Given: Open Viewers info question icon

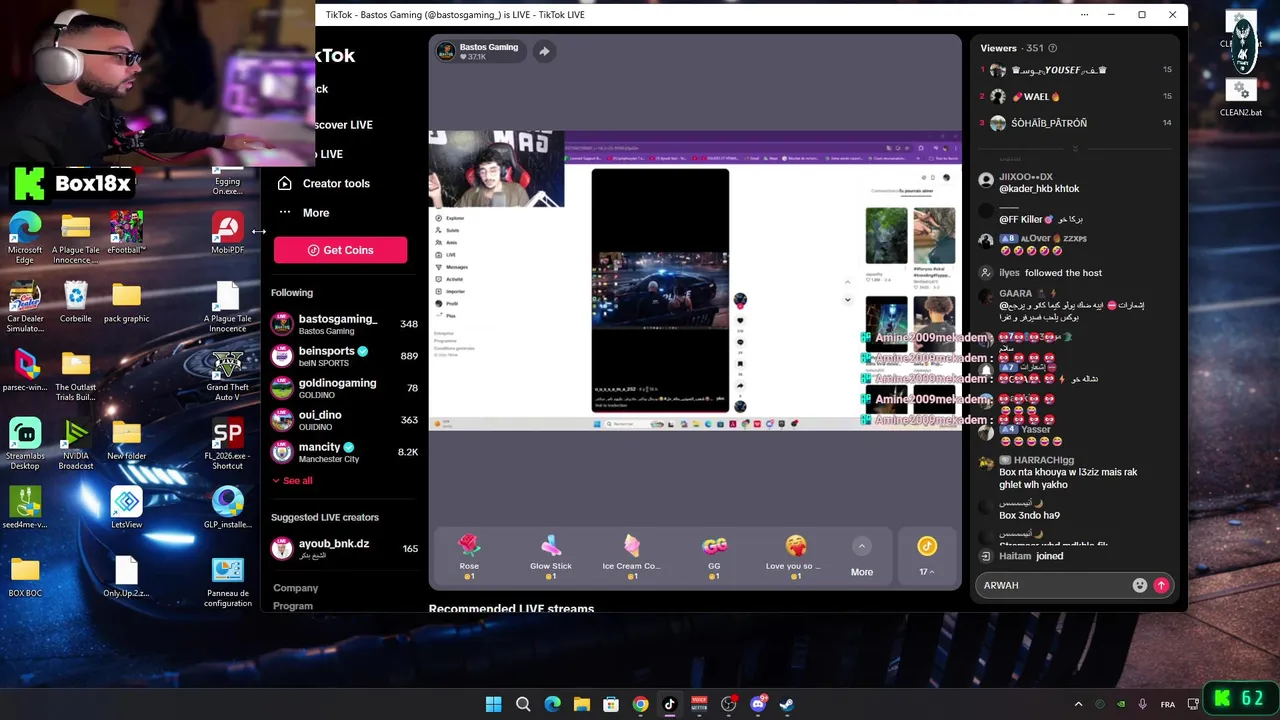Looking at the screenshot, I should click(x=1052, y=48).
